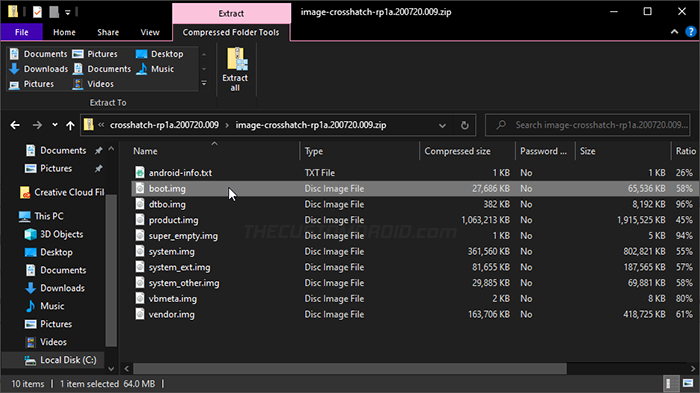The height and width of the screenshot is (393, 700).
Task: Click image-crosshatch zip breadcrumb segment
Action: point(311,125)
